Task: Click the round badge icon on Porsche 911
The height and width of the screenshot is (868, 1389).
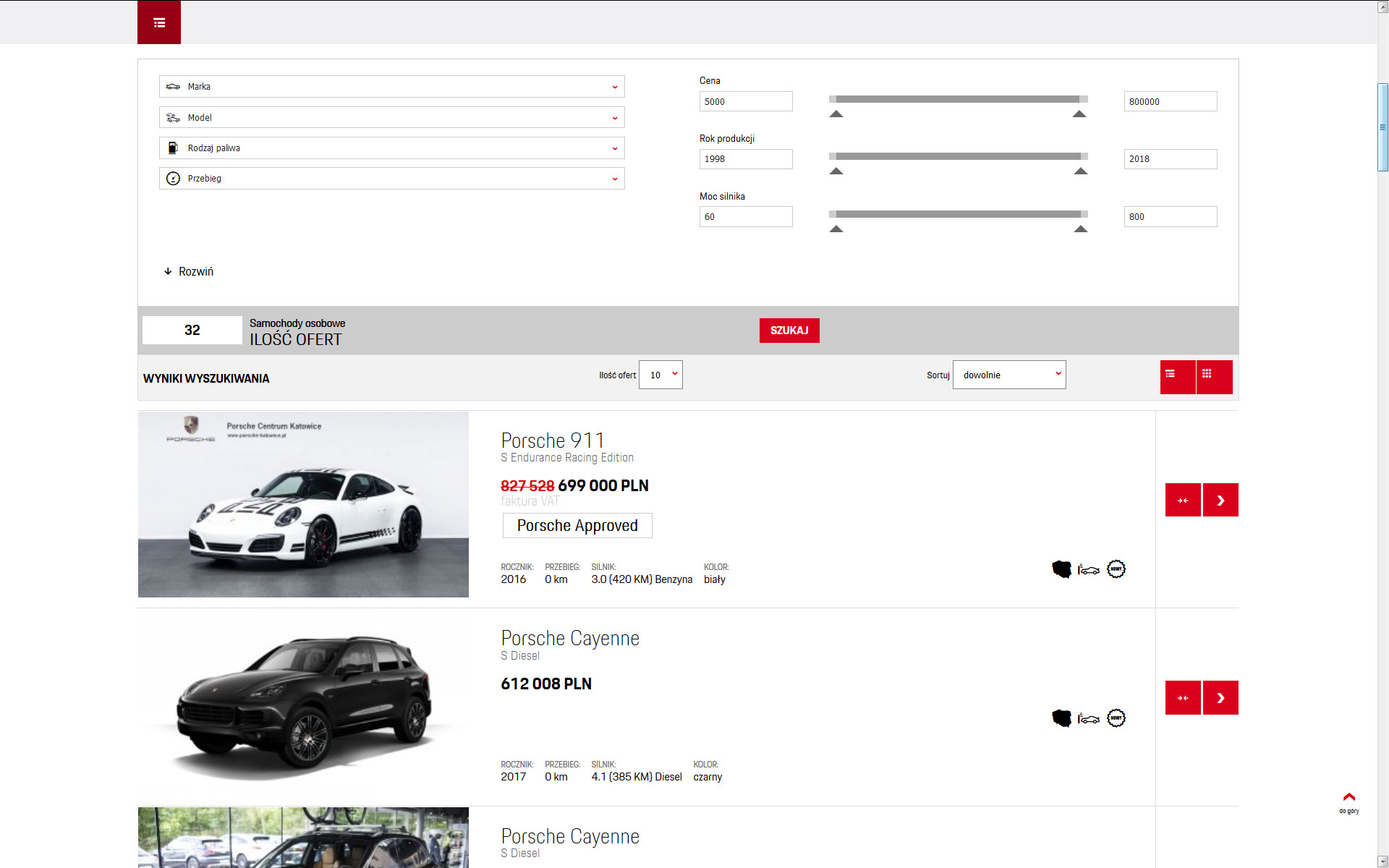Action: tap(1116, 569)
